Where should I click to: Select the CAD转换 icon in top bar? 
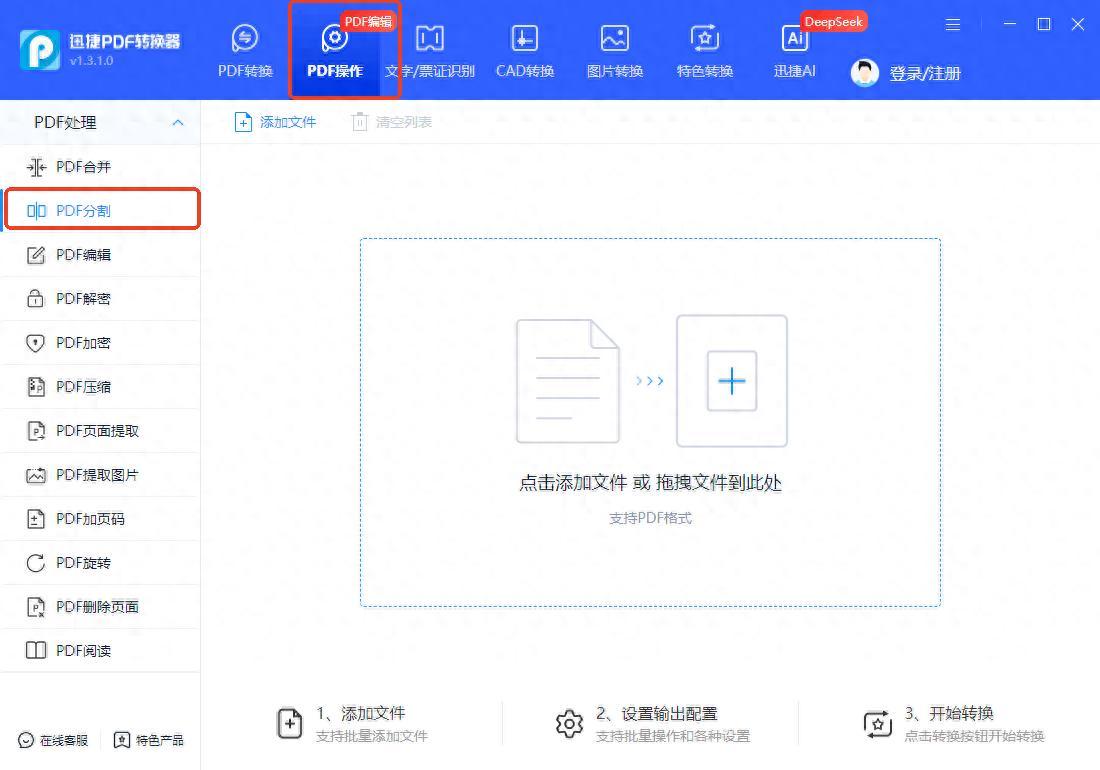click(x=525, y=39)
